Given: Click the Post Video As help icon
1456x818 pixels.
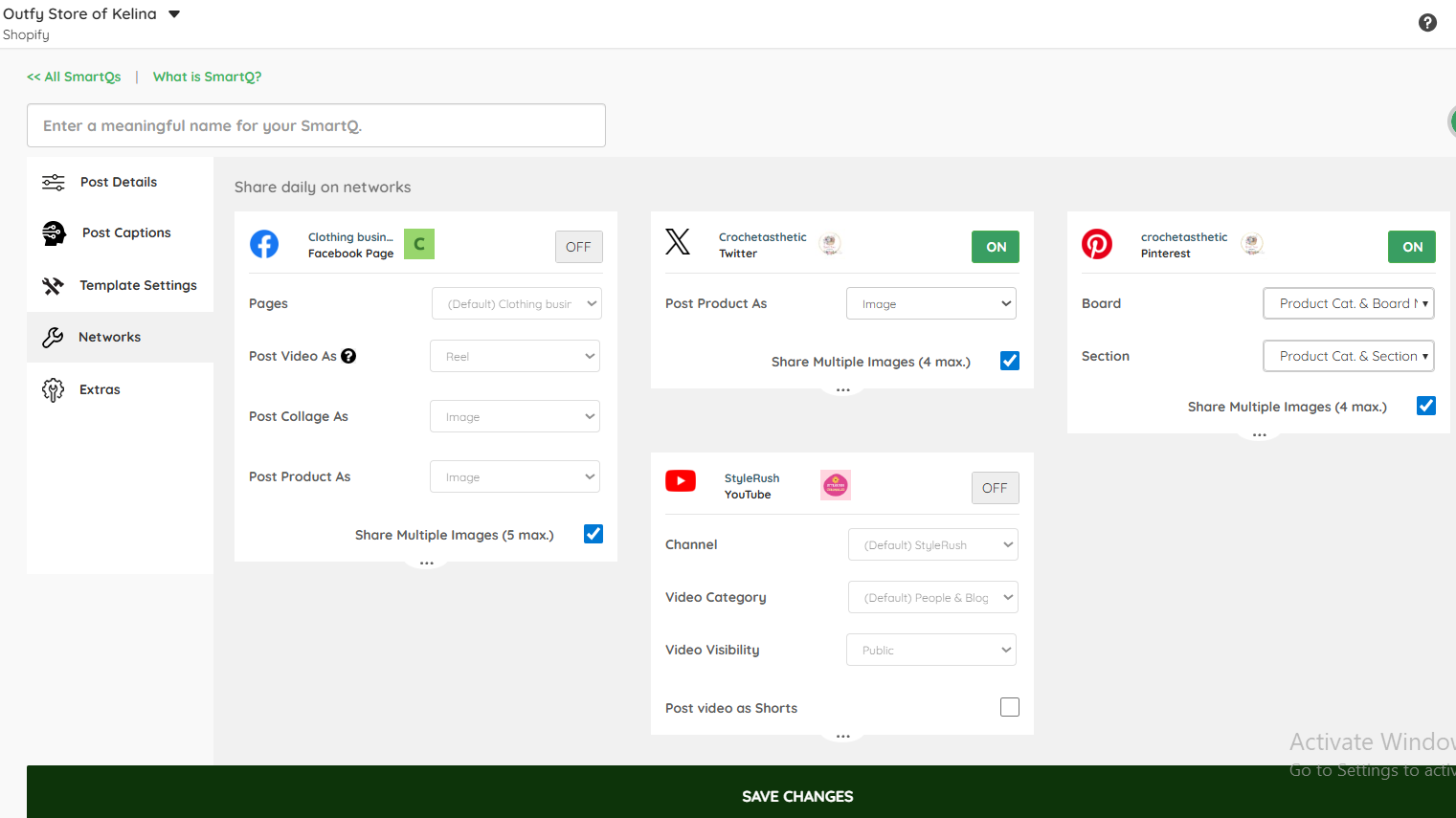Looking at the screenshot, I should pyautogui.click(x=348, y=356).
